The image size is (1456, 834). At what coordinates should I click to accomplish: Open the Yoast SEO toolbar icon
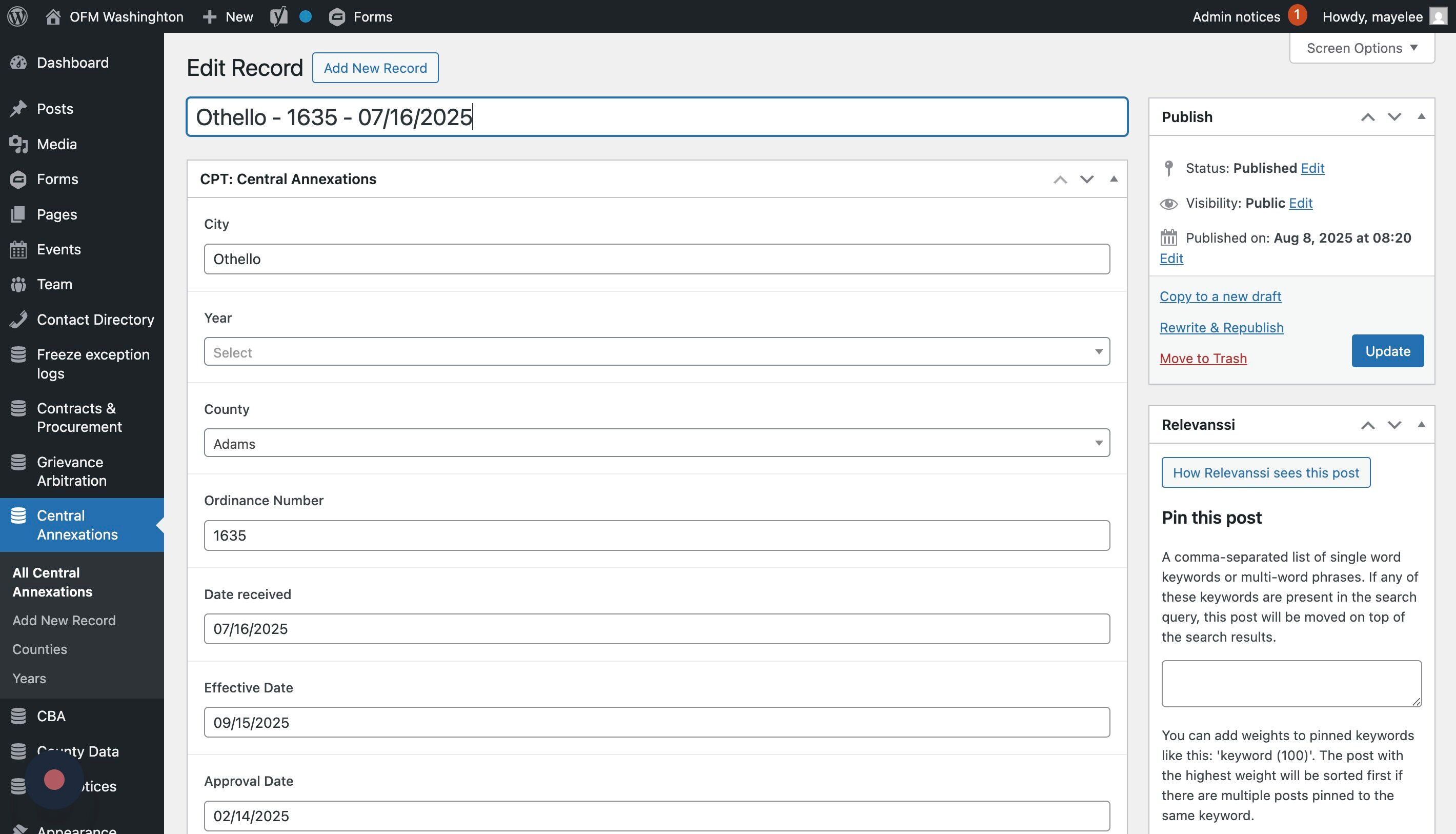[279, 16]
